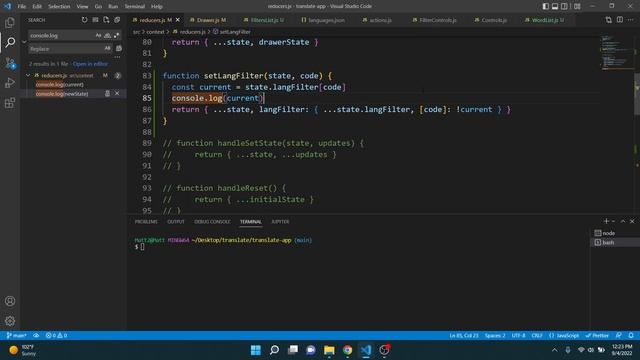Viewport: 640px width, 360px height.
Task: Click the Prettier status bar button
Action: (x=597, y=336)
